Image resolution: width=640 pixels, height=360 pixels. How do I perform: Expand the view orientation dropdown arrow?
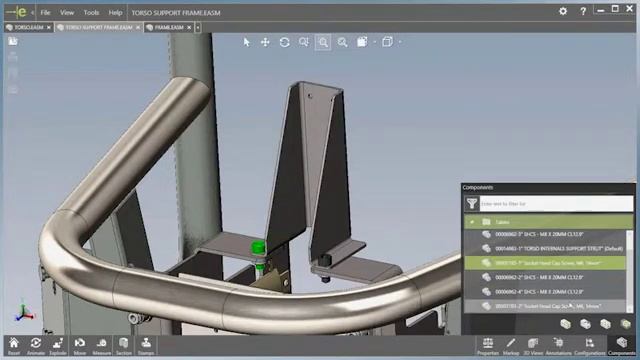point(374,42)
